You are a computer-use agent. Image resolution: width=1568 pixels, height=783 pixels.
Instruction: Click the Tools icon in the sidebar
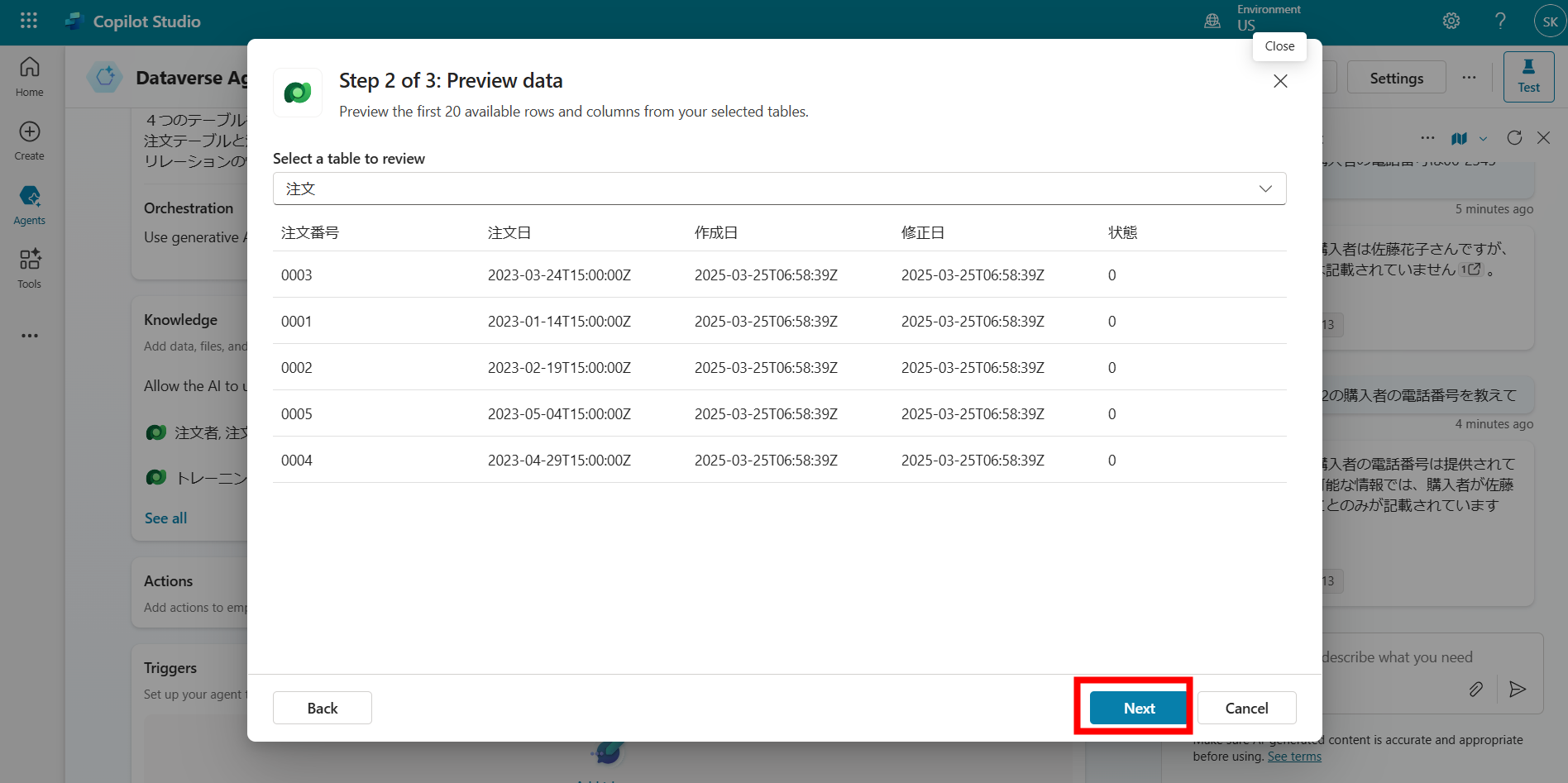point(29,267)
